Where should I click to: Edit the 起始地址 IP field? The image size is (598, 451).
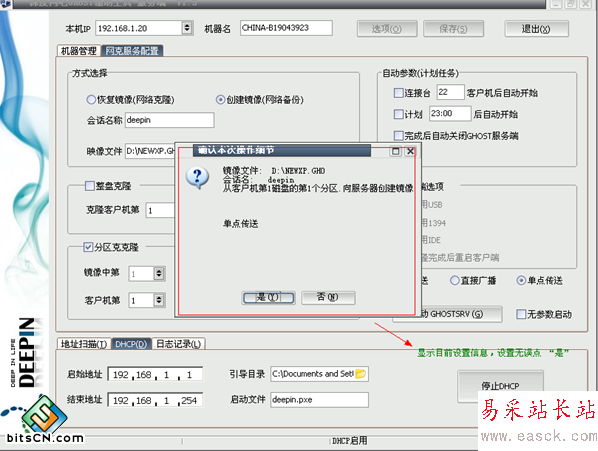pos(155,374)
